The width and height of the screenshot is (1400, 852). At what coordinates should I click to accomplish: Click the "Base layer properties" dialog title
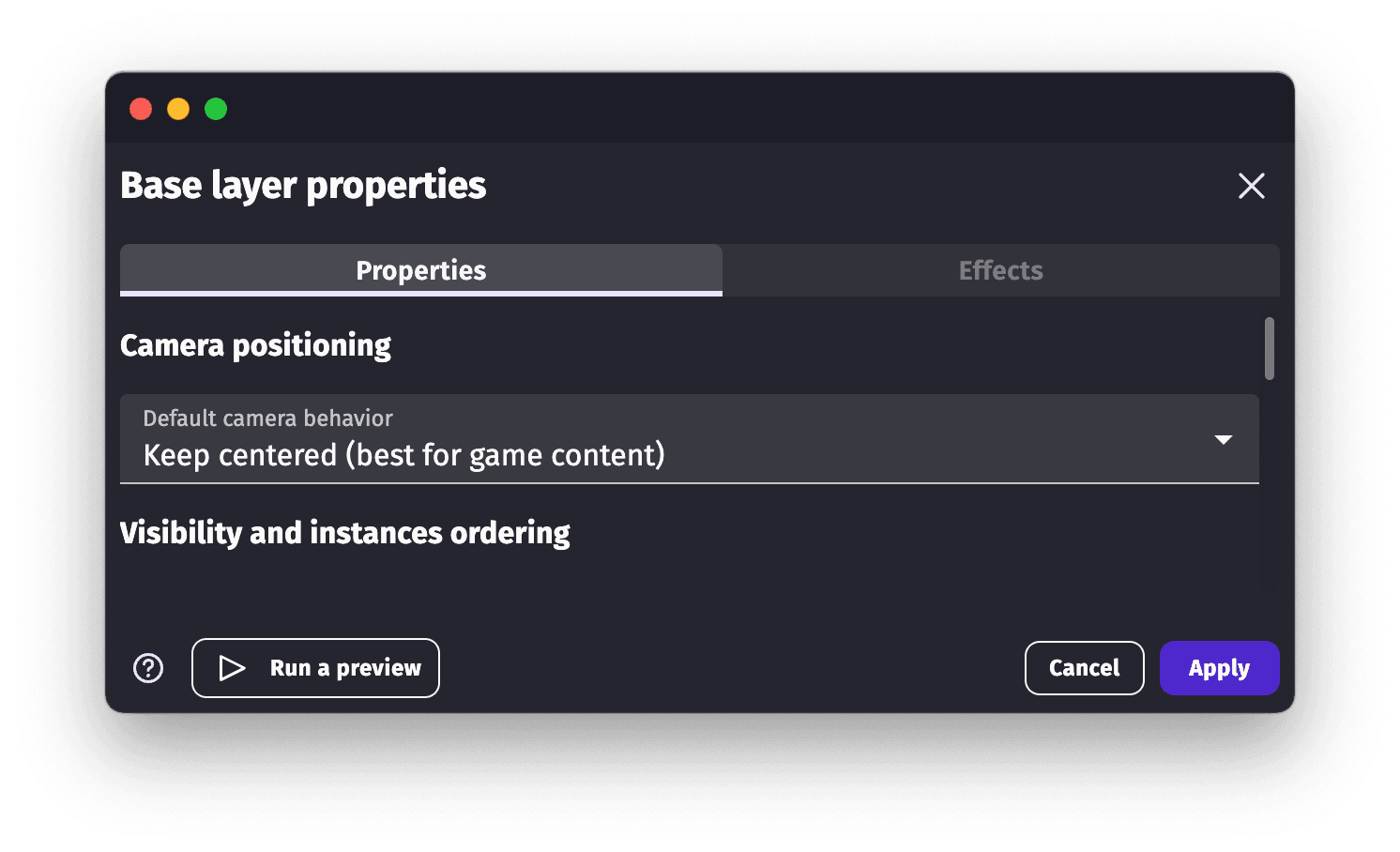303,186
